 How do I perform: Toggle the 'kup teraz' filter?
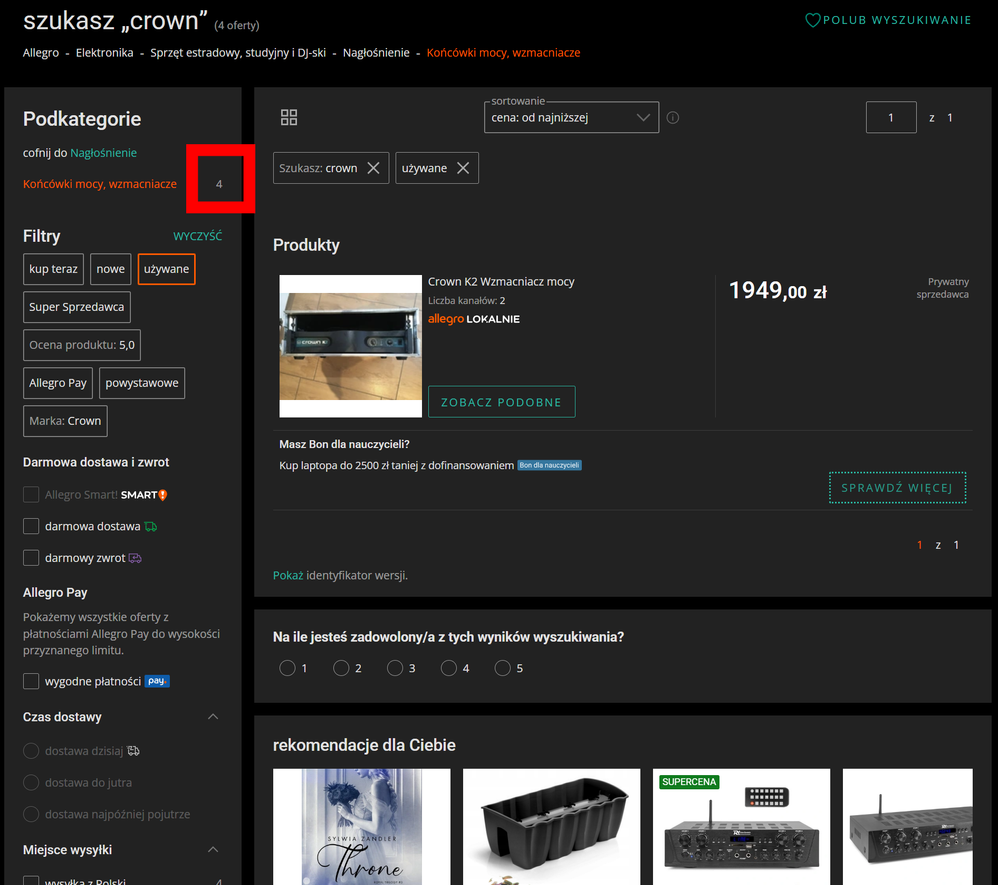click(x=53, y=269)
